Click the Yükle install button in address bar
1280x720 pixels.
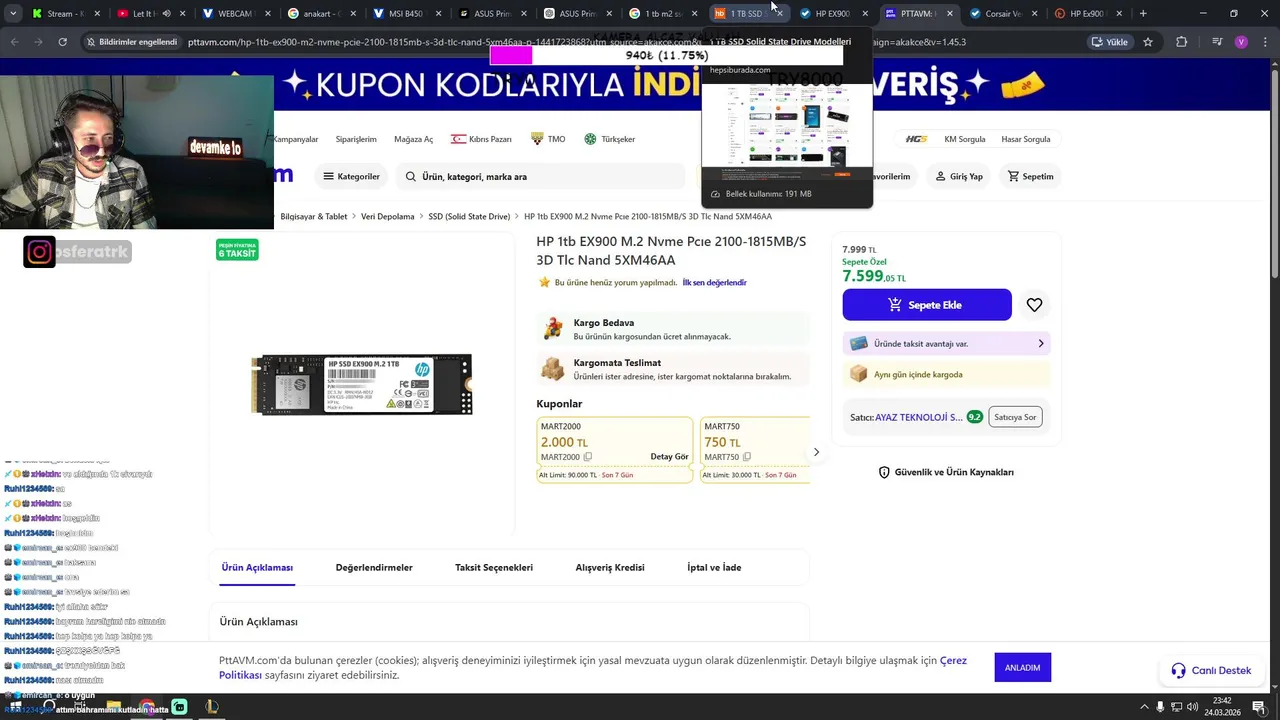[x=1110, y=42]
